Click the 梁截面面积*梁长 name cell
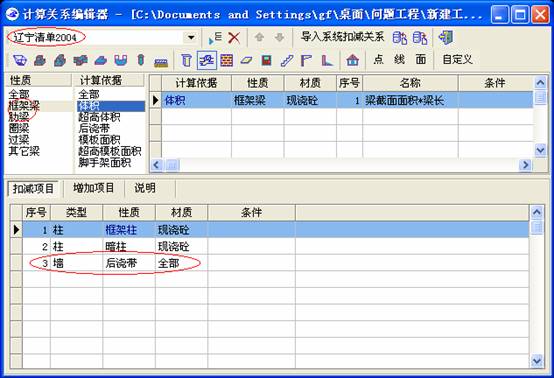Viewport: 554px width, 378px height. click(410, 101)
